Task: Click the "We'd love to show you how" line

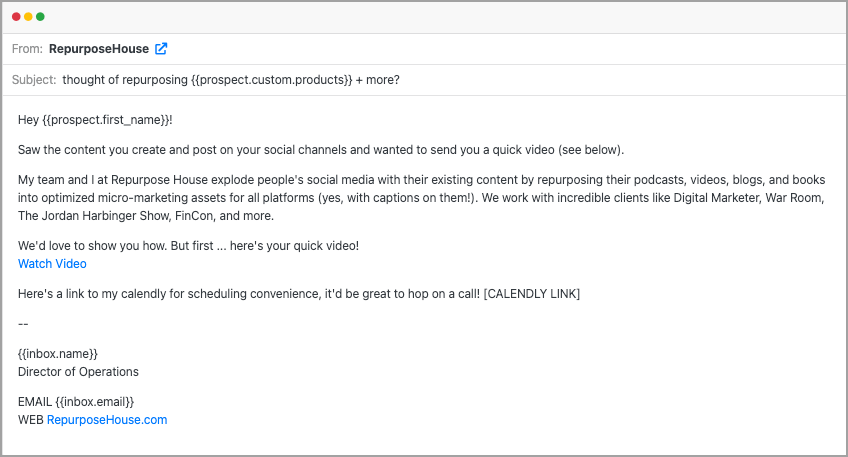Action: [x=188, y=246]
